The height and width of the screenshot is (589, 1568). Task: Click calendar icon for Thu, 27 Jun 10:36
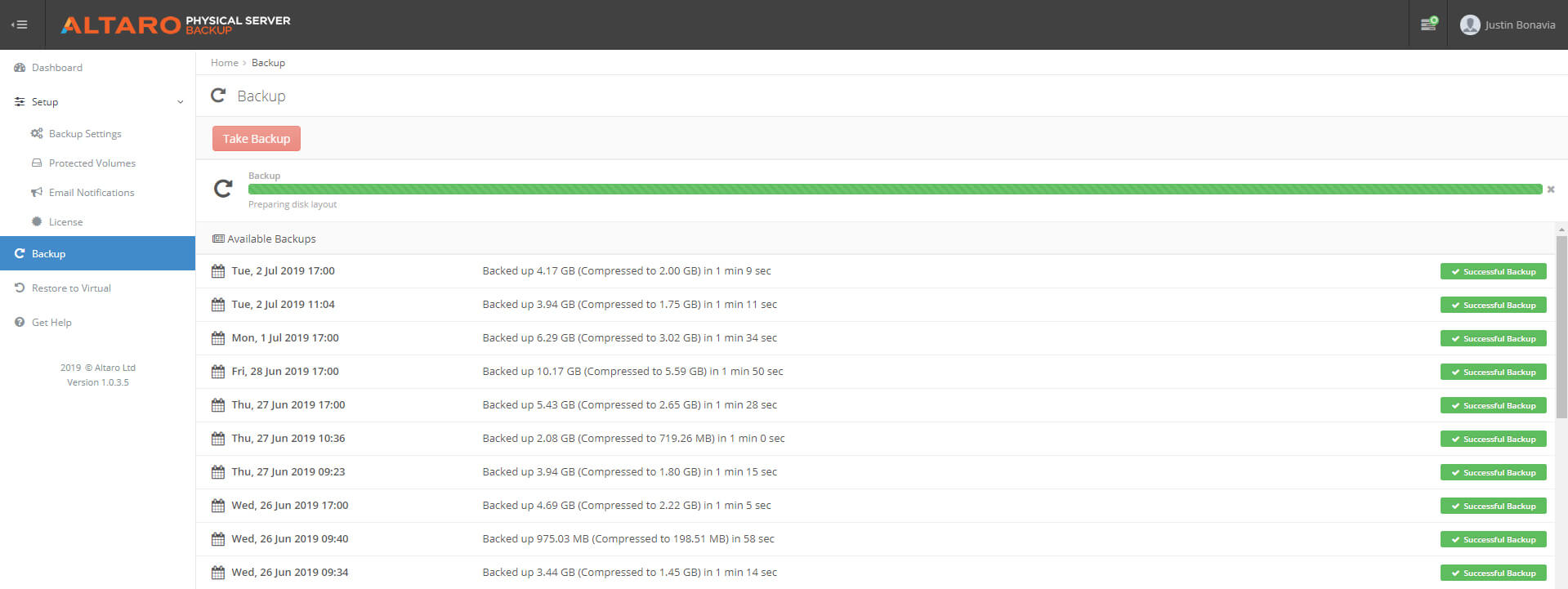coord(218,439)
